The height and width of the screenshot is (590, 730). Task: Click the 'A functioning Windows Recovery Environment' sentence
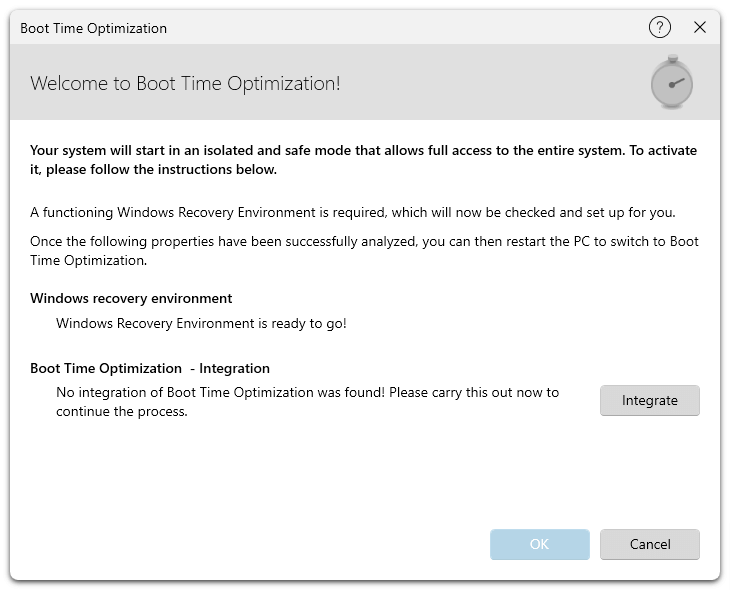point(352,212)
